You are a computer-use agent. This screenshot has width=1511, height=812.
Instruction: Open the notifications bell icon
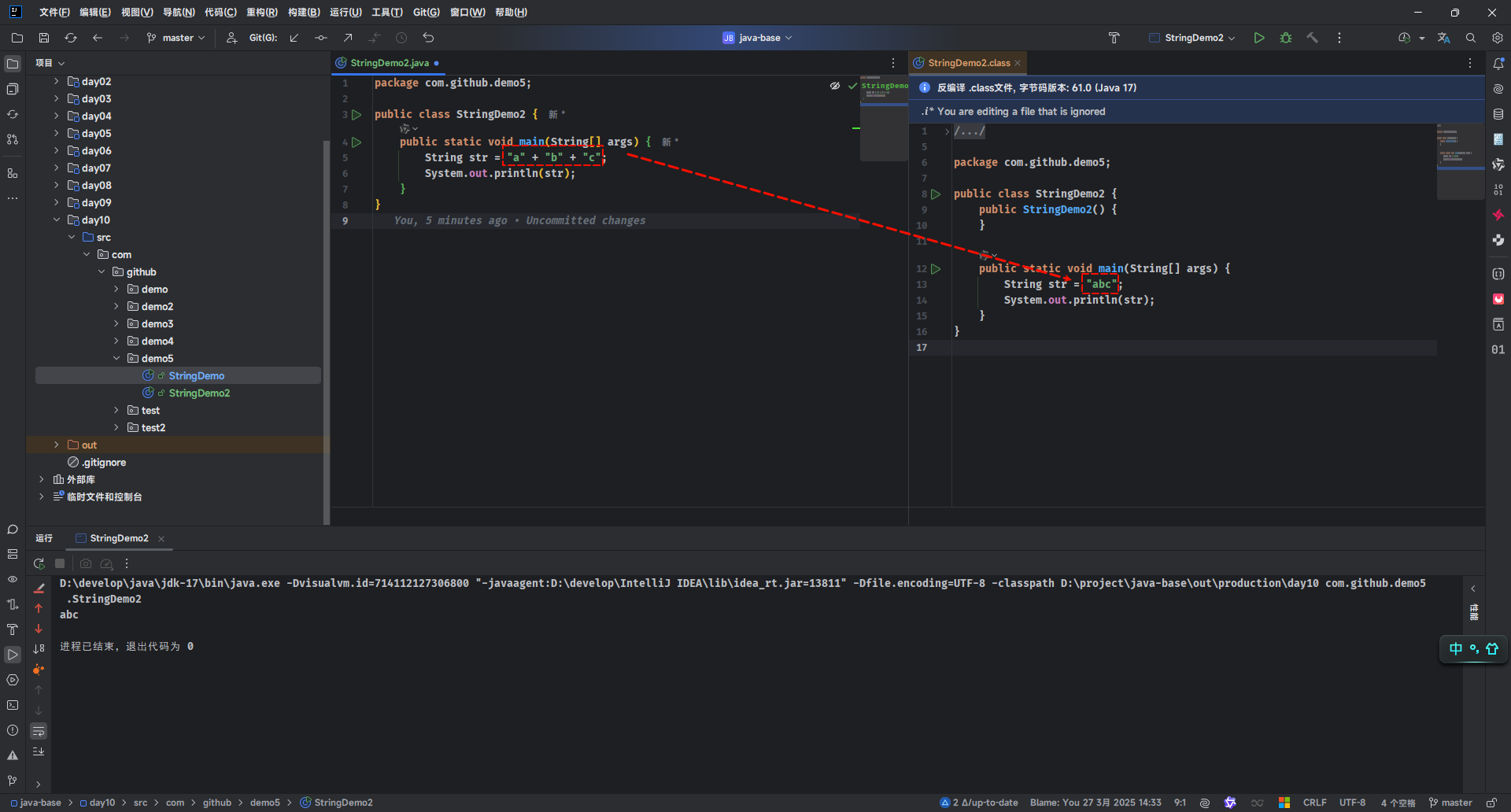click(1498, 64)
